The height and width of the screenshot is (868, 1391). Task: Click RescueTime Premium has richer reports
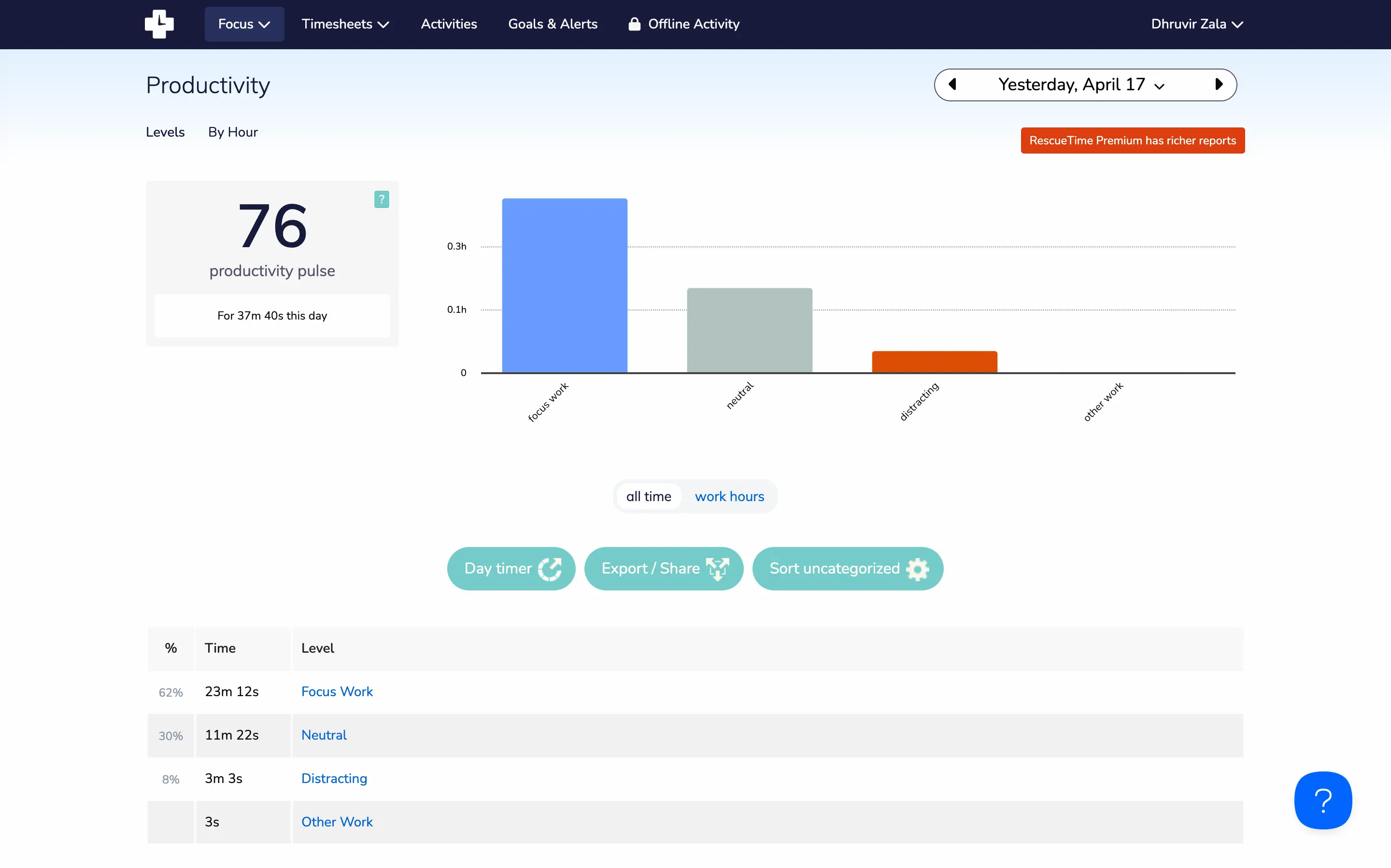[x=1132, y=140]
